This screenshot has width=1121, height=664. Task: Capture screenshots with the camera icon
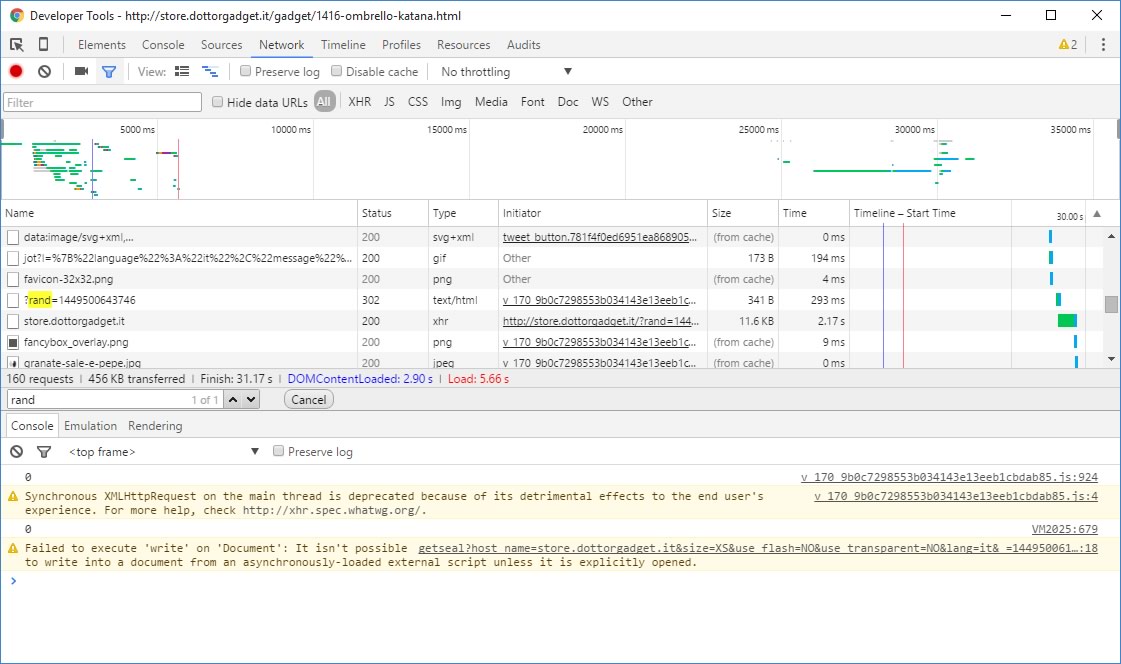pyautogui.click(x=81, y=71)
